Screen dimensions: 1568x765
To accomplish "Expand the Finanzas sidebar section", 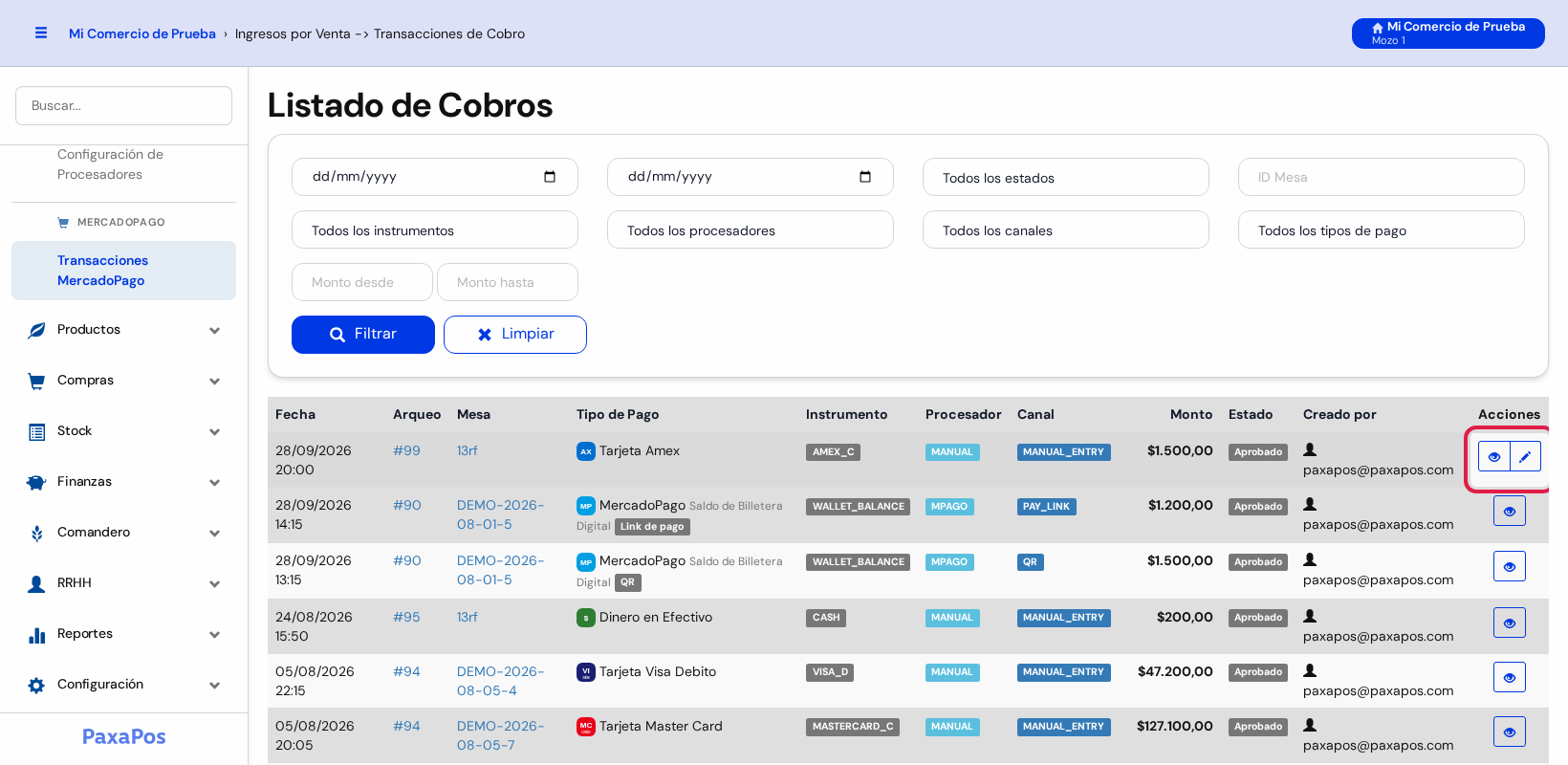I will [123, 482].
